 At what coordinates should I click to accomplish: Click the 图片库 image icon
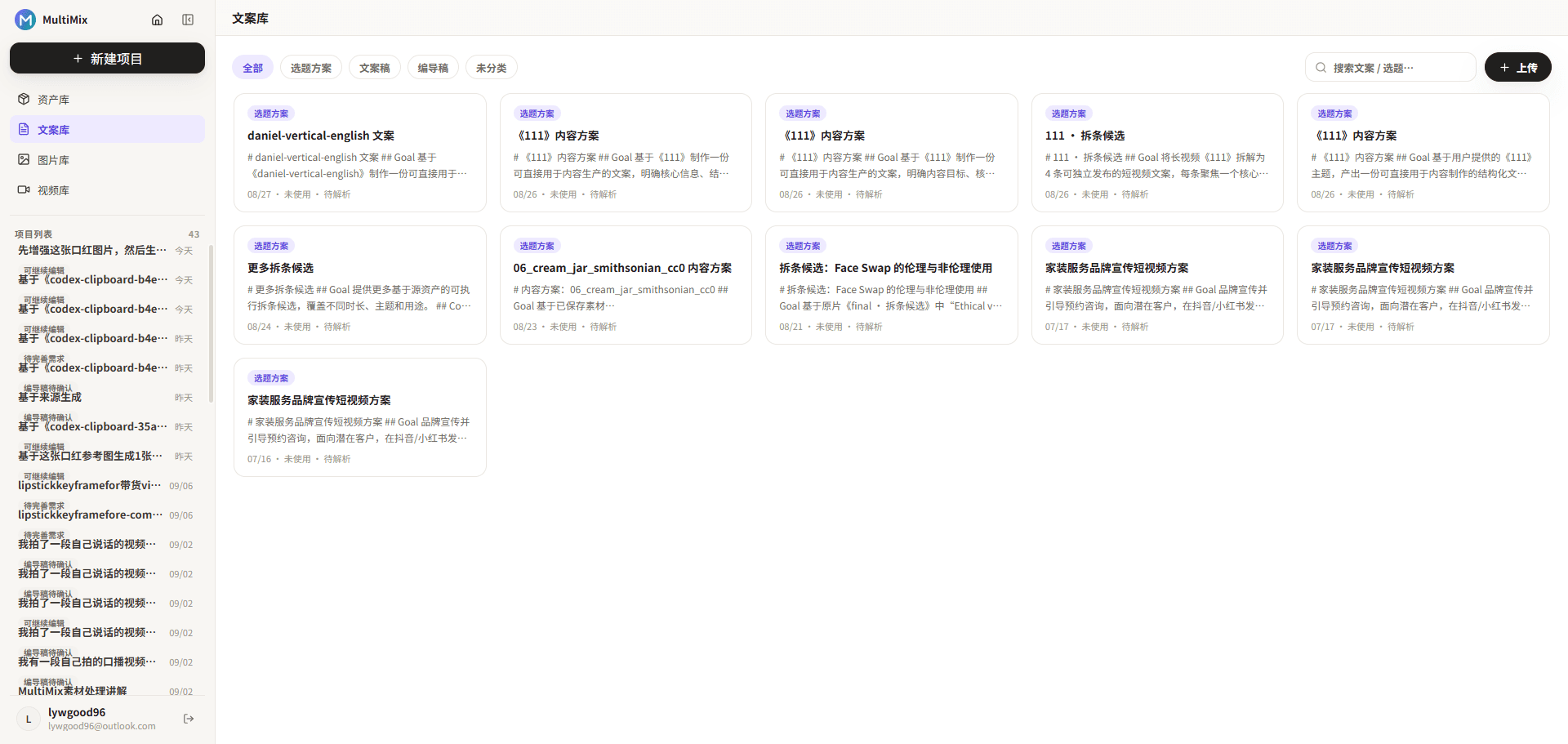tap(24, 159)
